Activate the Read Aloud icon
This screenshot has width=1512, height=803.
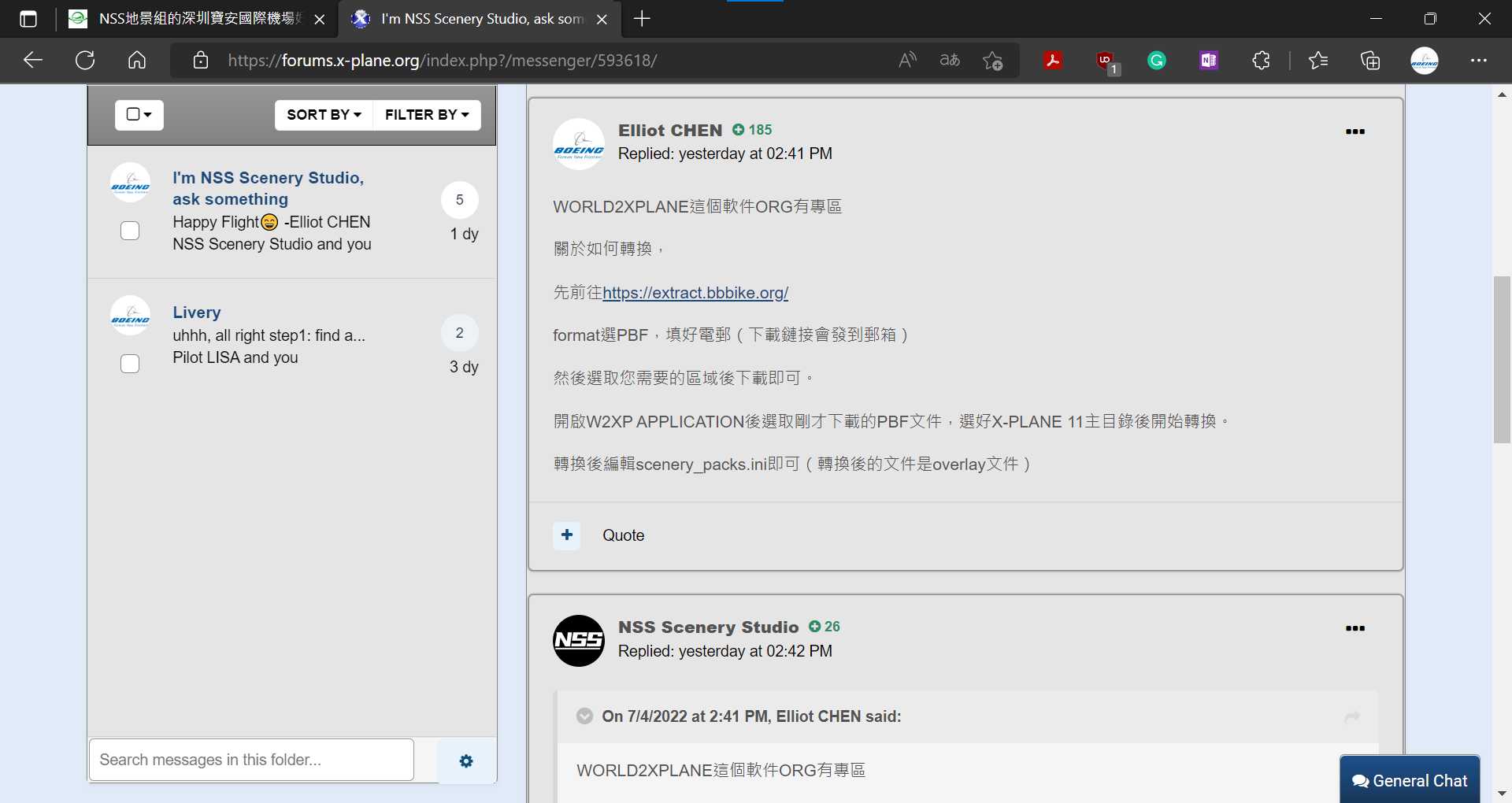(x=907, y=61)
